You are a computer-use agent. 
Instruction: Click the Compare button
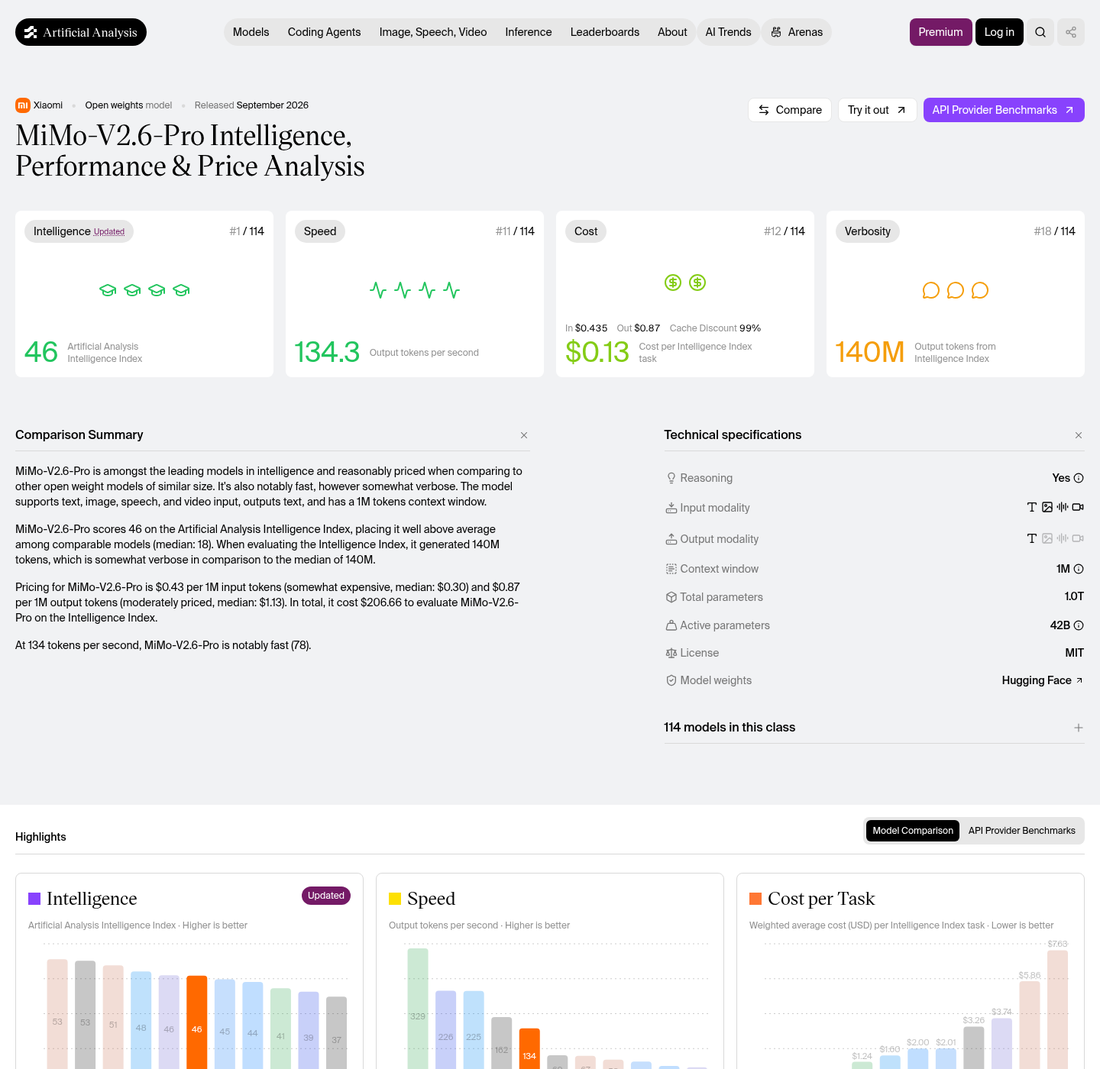[x=790, y=110]
